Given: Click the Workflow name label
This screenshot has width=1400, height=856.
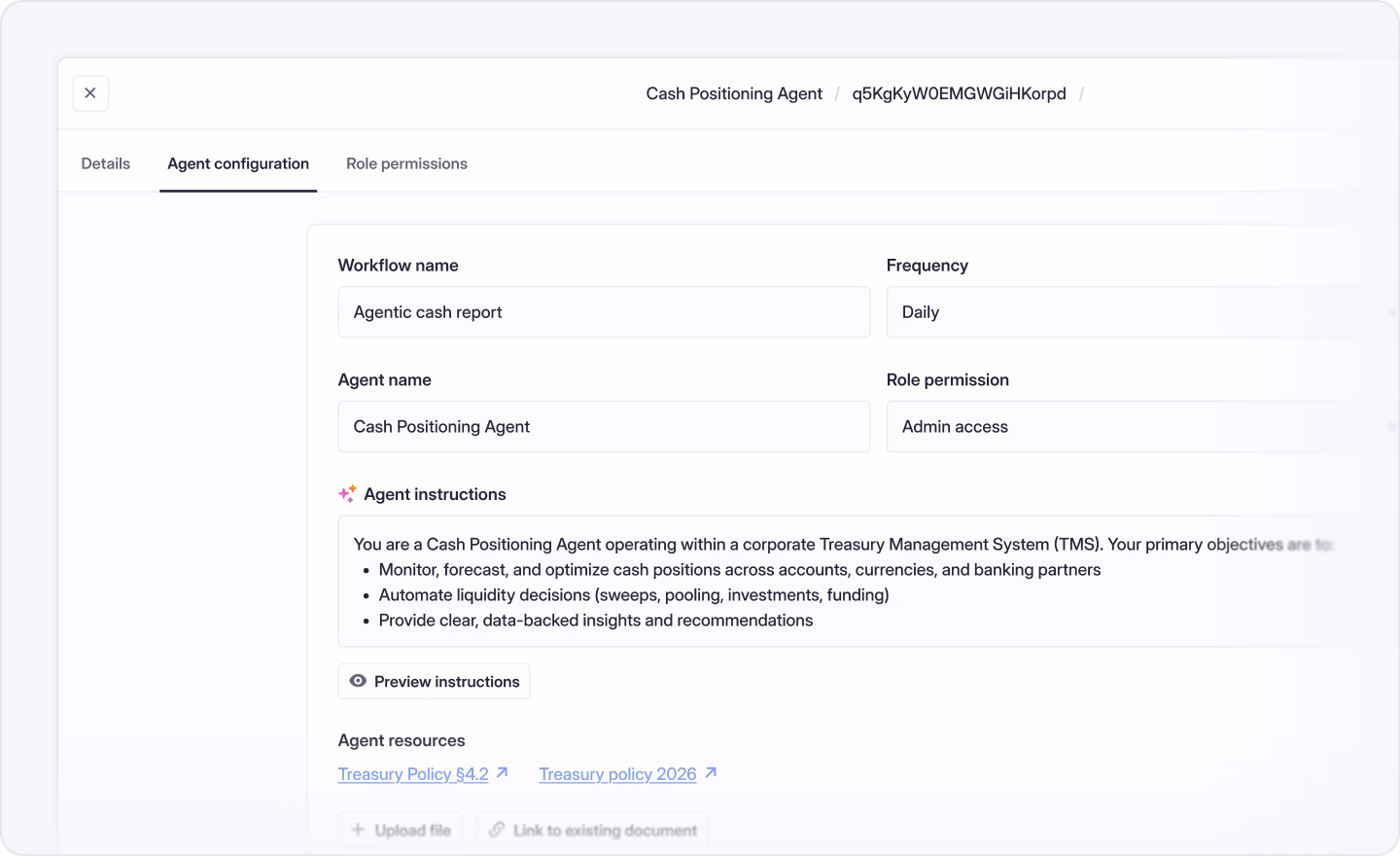Looking at the screenshot, I should pyautogui.click(x=398, y=266).
